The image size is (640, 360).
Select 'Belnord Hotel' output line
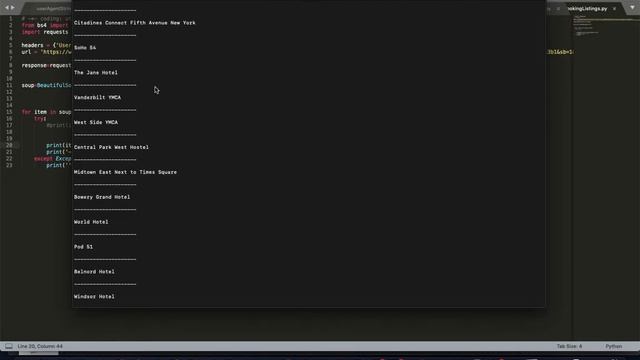click(x=94, y=272)
